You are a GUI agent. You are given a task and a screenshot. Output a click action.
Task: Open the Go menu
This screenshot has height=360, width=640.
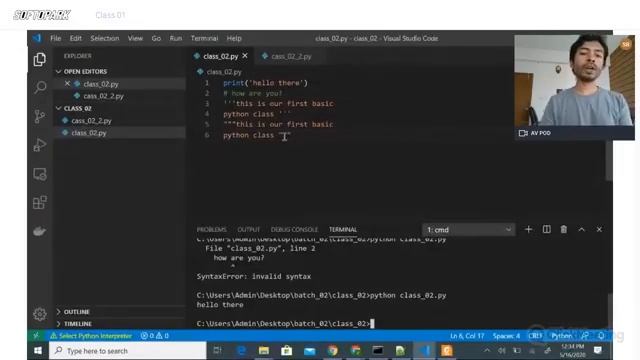[x=156, y=38]
